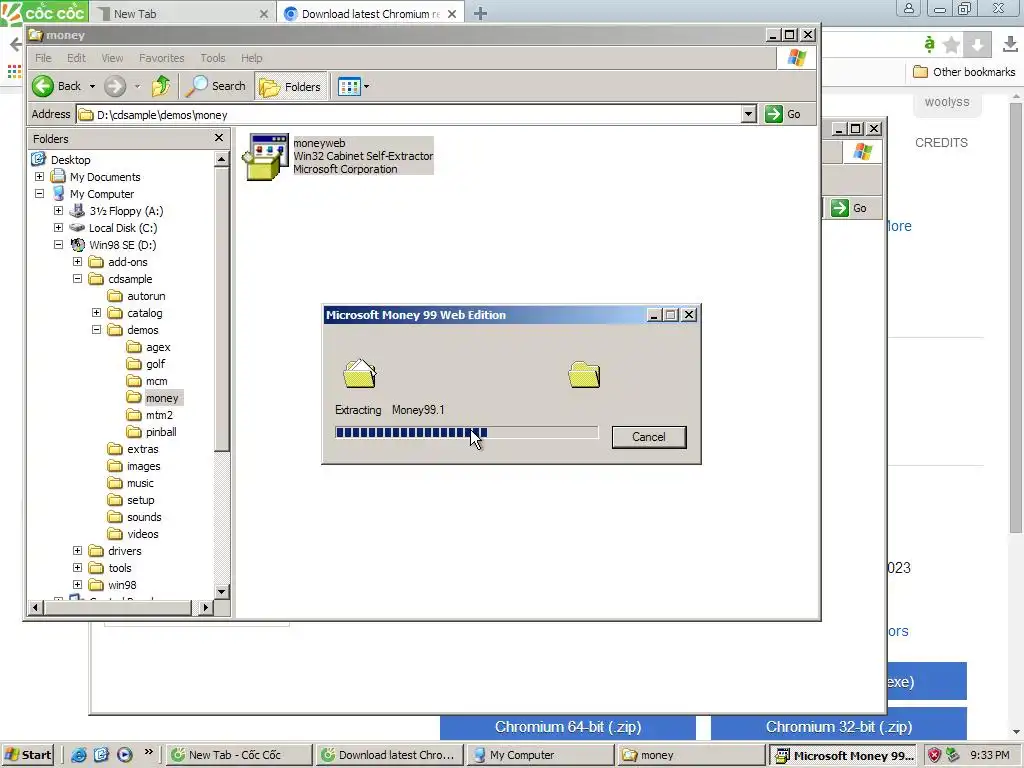This screenshot has width=1024, height=768.
Task: Launch Internet Explorer from Quick Launch
Action: point(78,755)
